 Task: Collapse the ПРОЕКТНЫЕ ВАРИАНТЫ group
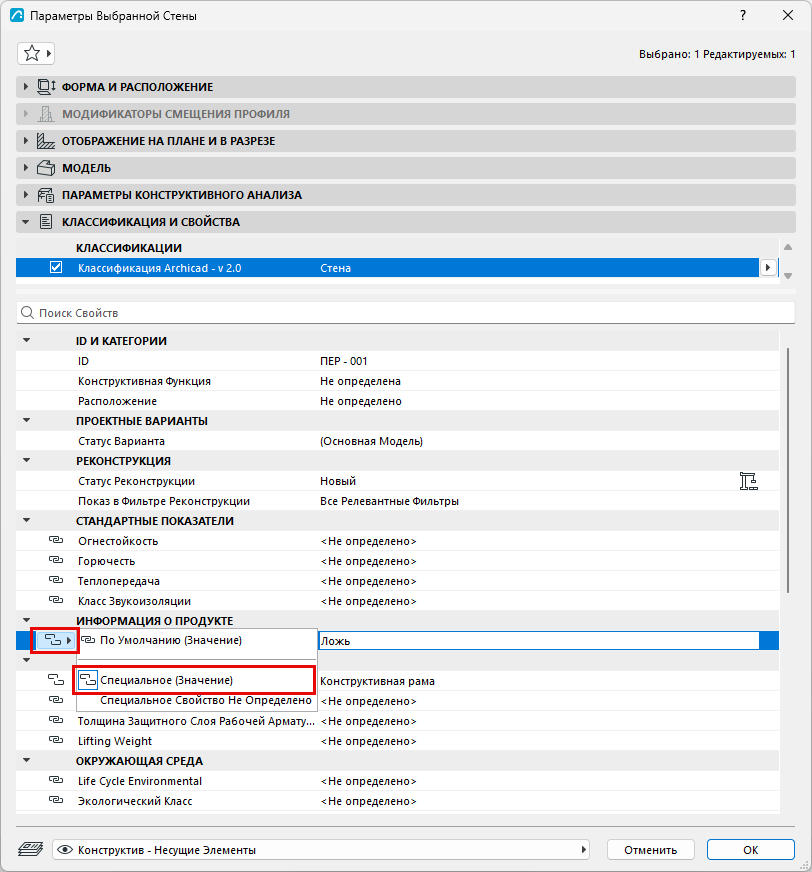click(x=26, y=420)
